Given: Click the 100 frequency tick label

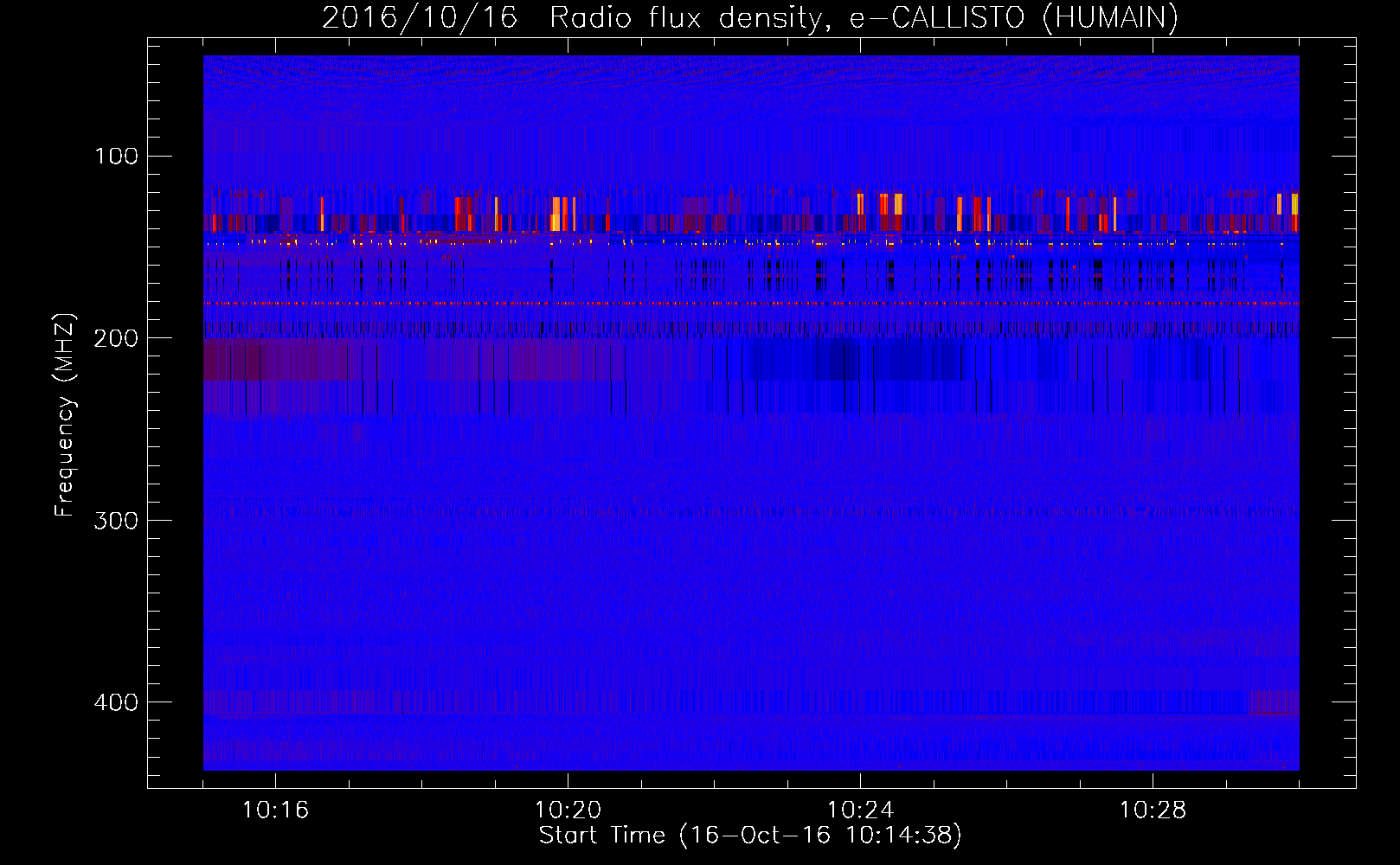Looking at the screenshot, I should [116, 157].
